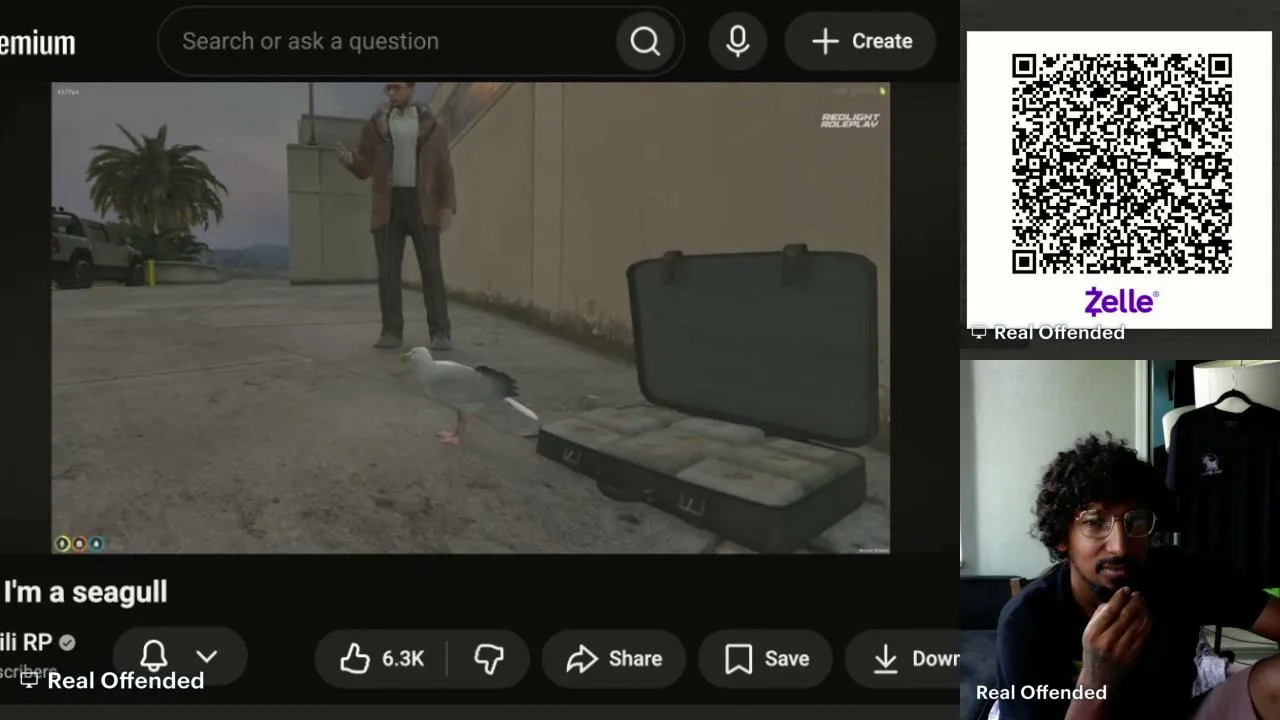The width and height of the screenshot is (1280, 720).
Task: Click the seagull video player frame
Action: (470, 318)
